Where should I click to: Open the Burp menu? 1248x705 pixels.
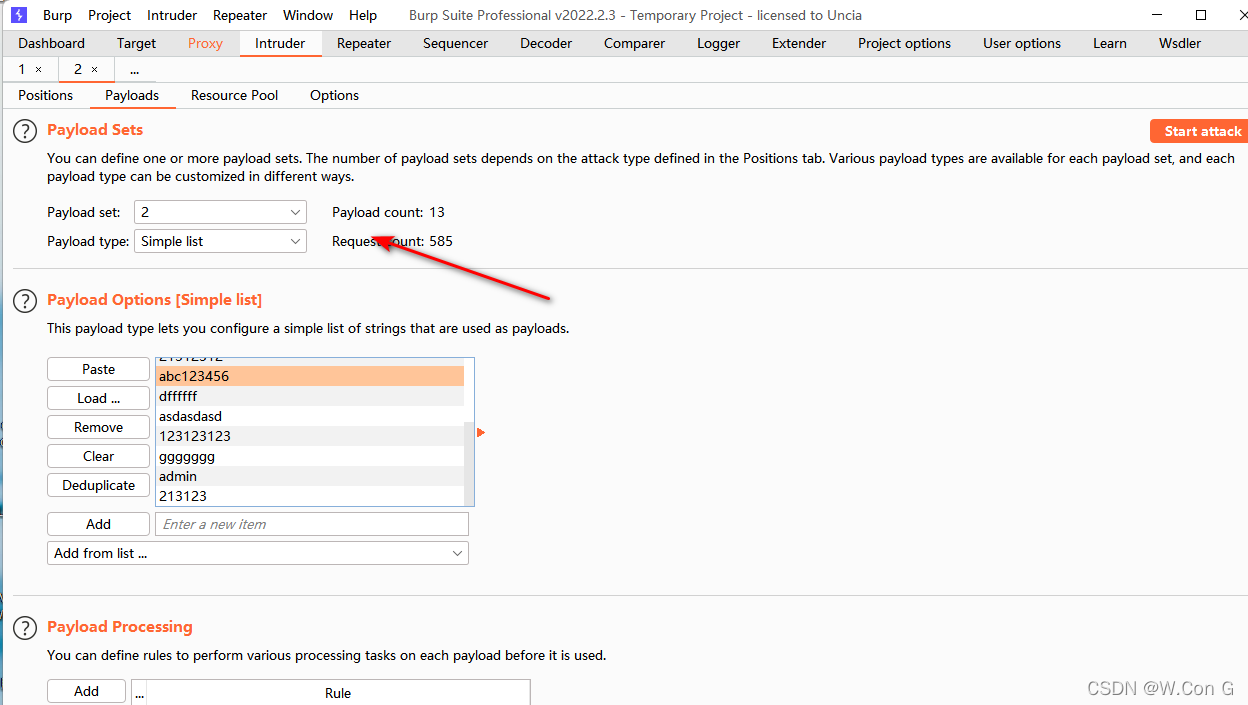click(57, 15)
